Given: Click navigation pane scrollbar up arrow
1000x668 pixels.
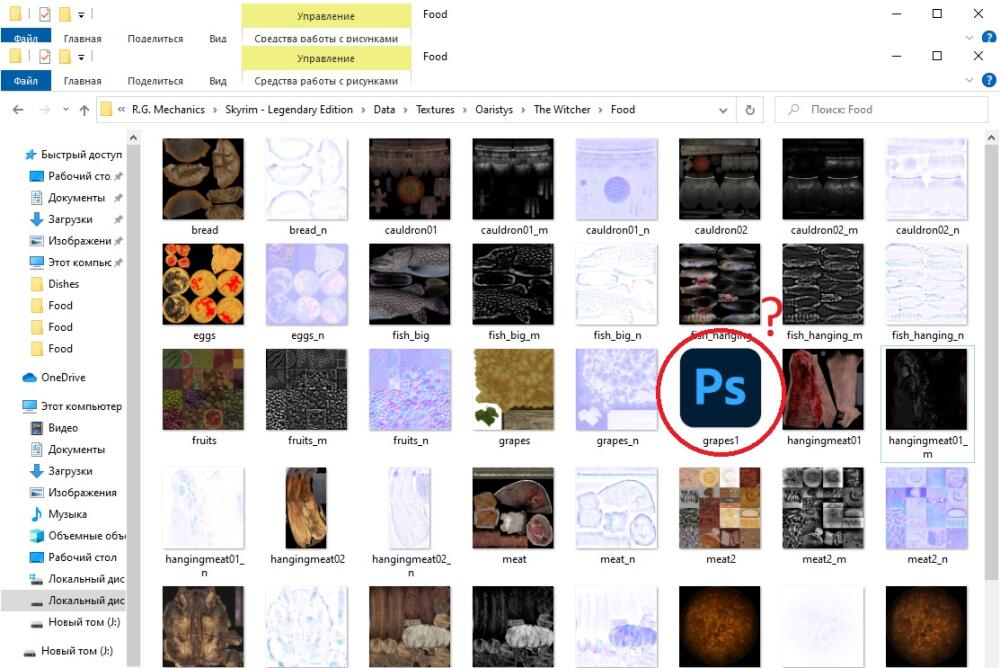Looking at the screenshot, I should pos(133,138).
